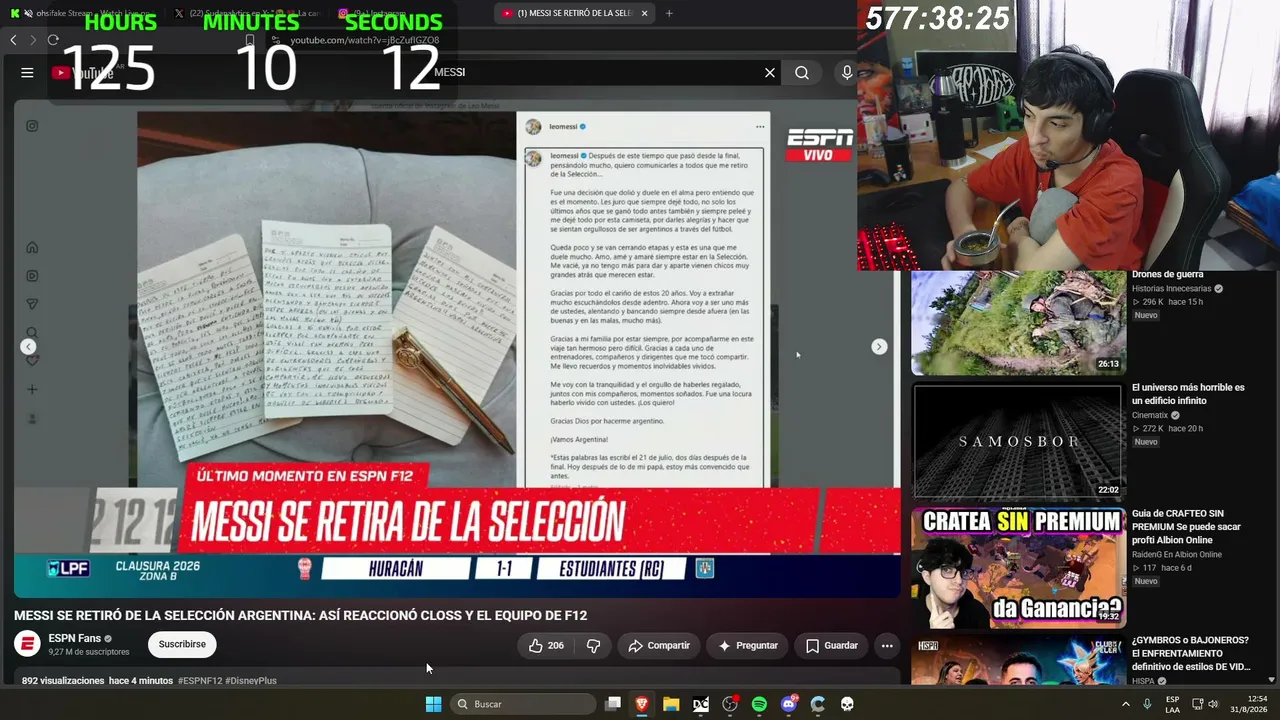The image size is (1280, 720).
Task: Open volume and network quick settings
Action: [x=1205, y=704]
